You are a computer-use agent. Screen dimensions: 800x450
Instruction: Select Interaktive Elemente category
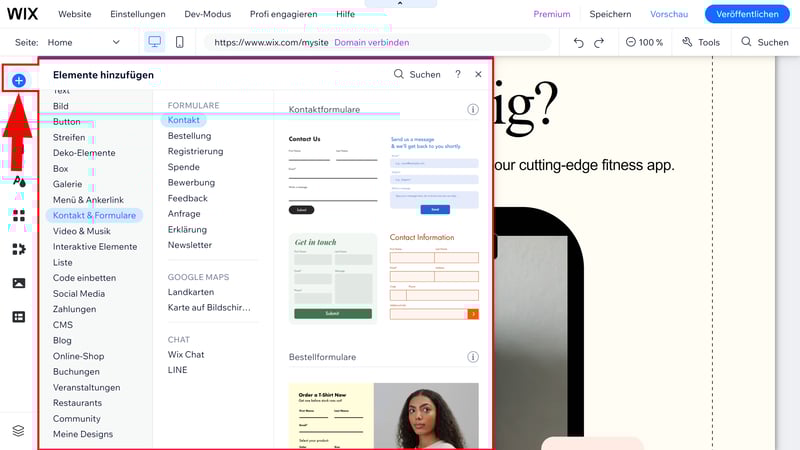95,246
